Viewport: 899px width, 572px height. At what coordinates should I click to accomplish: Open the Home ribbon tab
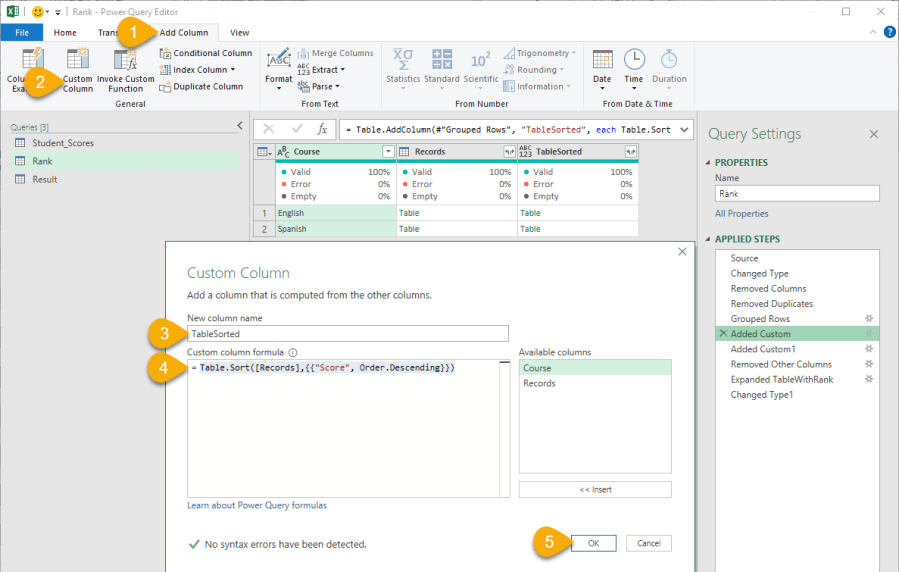(x=65, y=33)
